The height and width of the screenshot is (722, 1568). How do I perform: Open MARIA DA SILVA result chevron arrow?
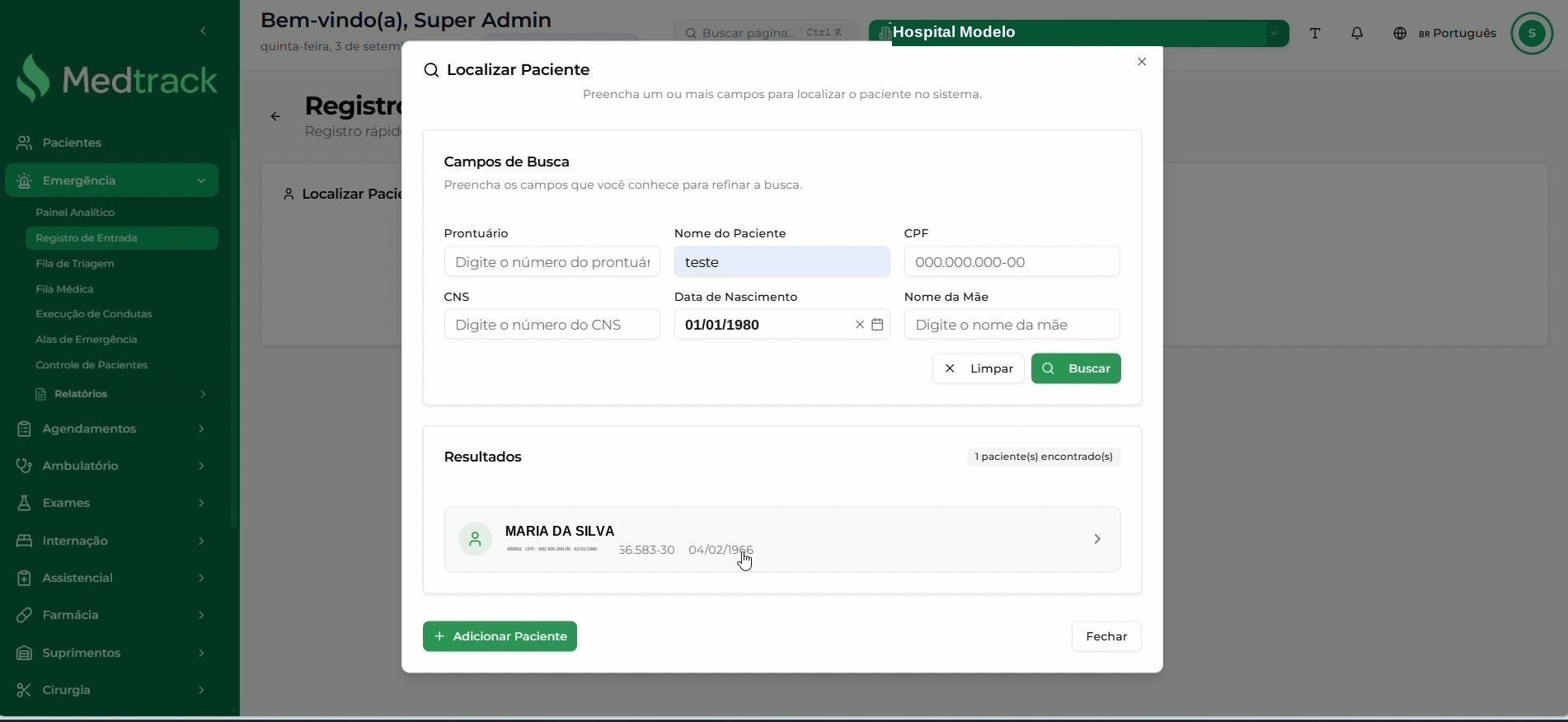1097,539
